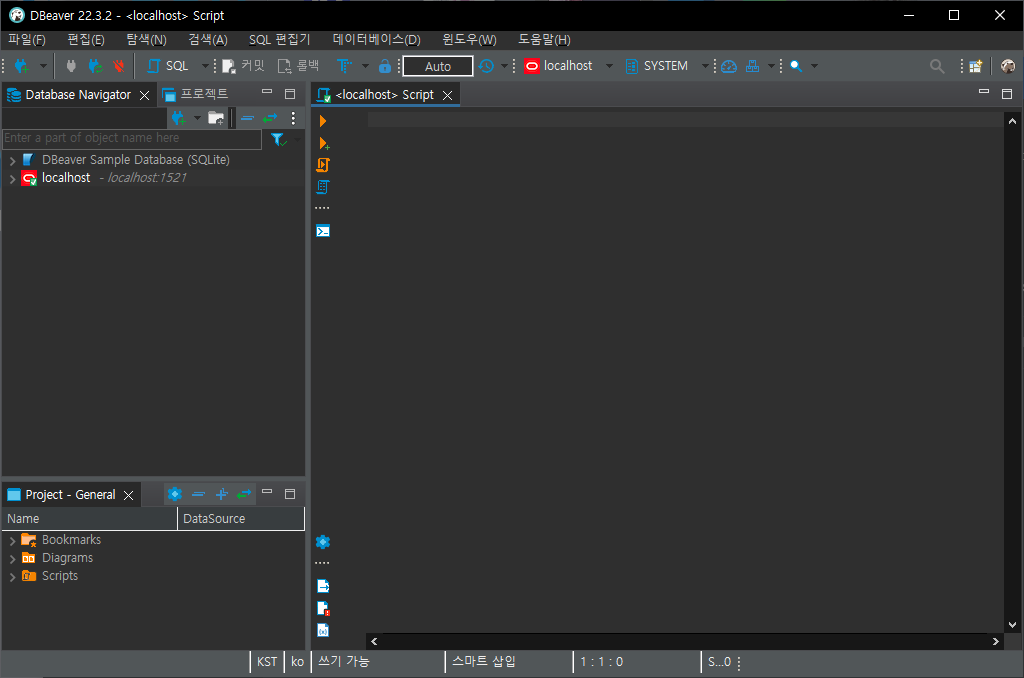Click the object name filter input field
This screenshot has height=678, width=1024.
pos(132,138)
